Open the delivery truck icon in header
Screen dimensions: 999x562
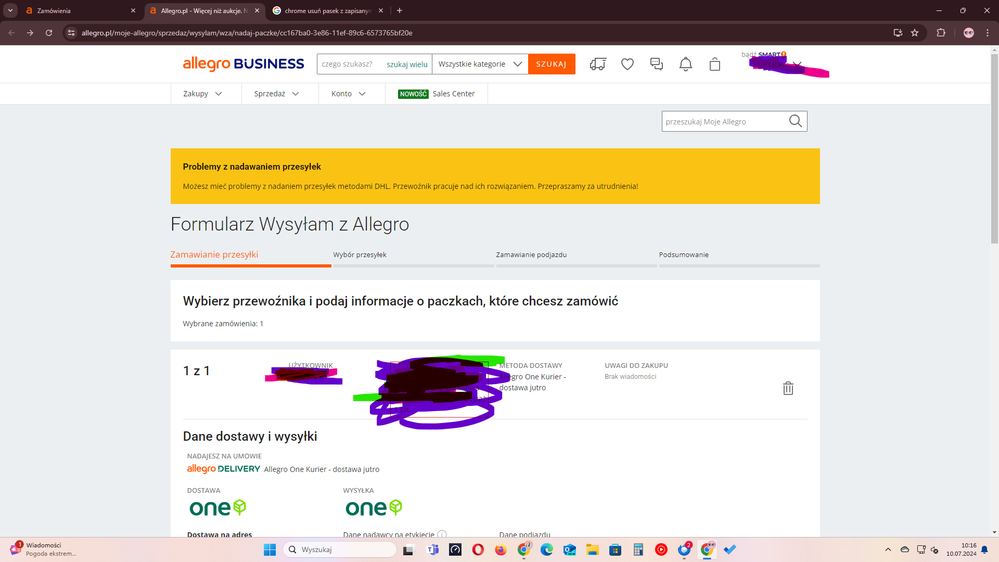point(598,64)
